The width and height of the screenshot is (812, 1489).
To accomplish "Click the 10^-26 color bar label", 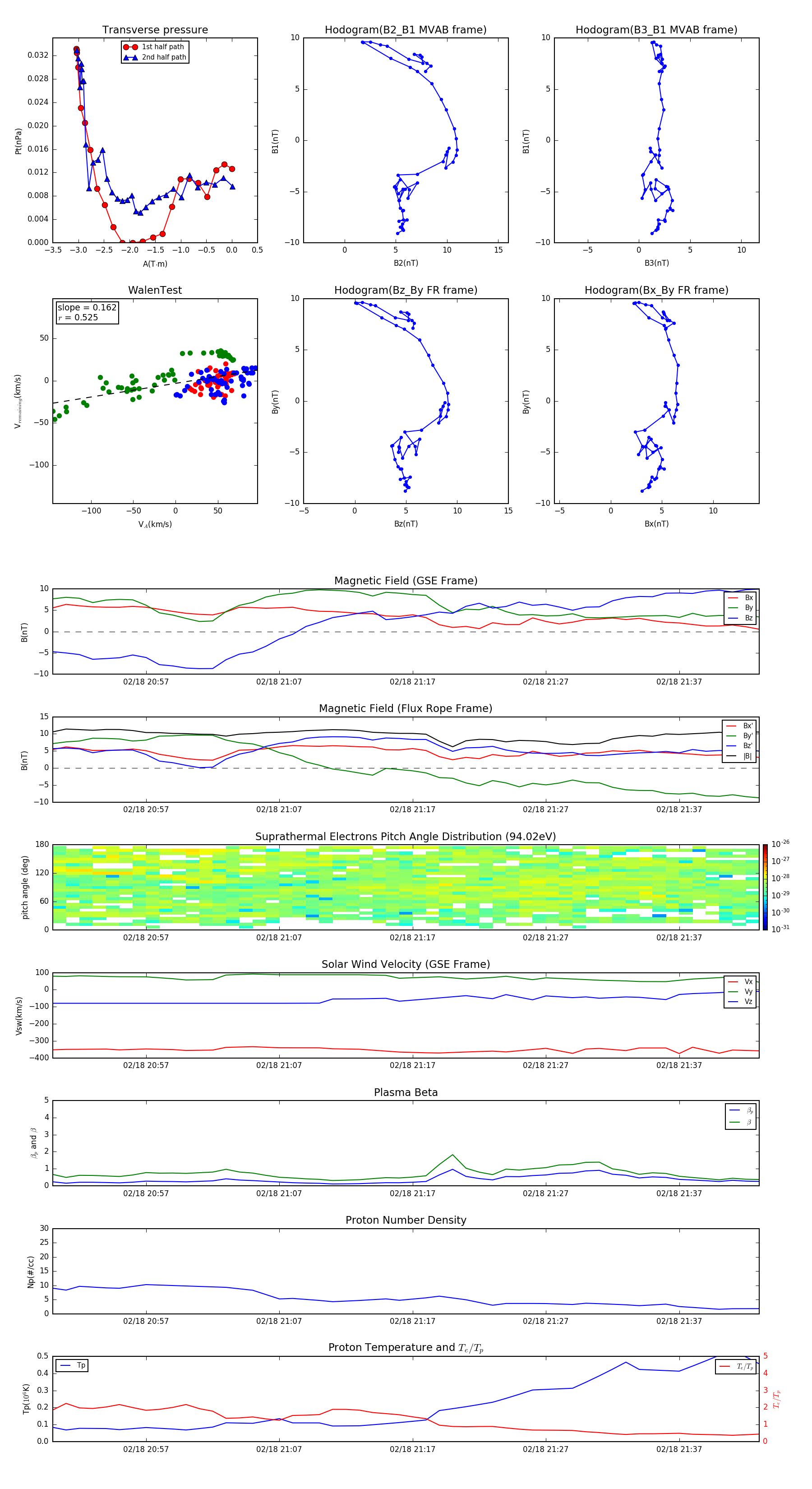I will (x=781, y=845).
